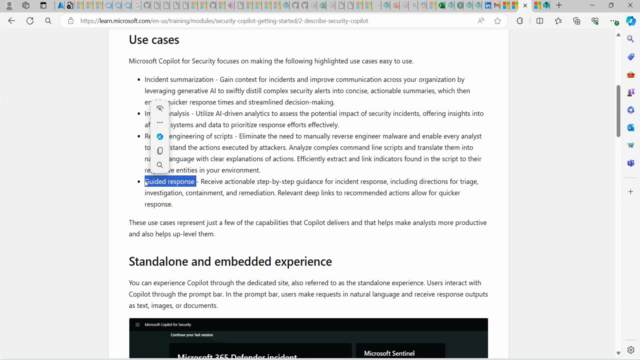Open the profile icon in title bar

(x=9, y=5)
